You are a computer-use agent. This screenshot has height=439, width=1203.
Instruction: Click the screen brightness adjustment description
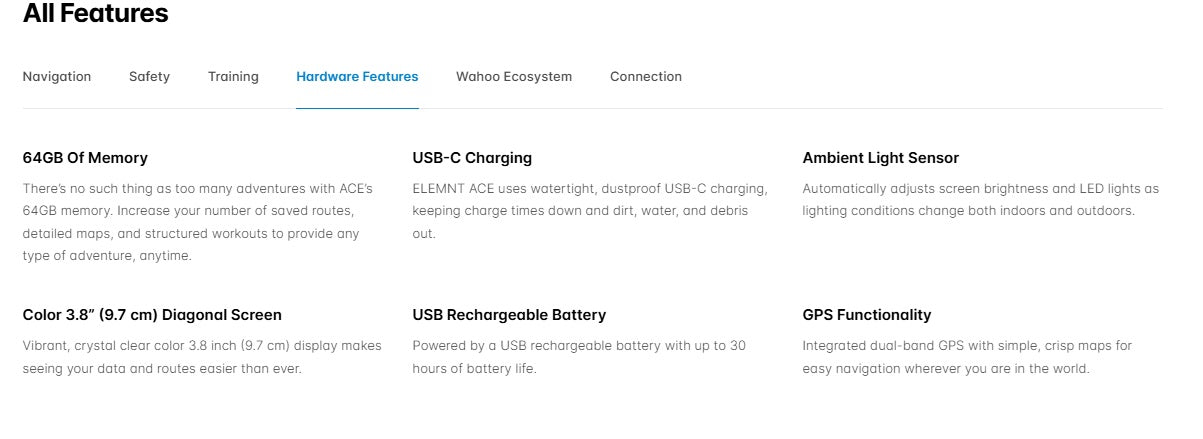pos(980,199)
